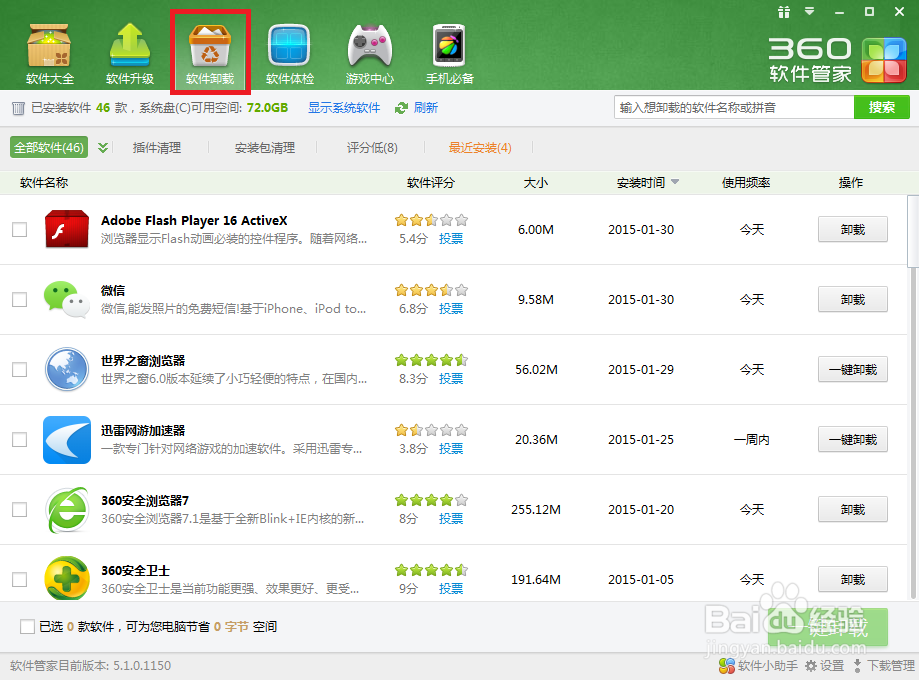919x680 pixels.
Task: Open the 手机必备 phone essentials icon
Action: tap(450, 53)
